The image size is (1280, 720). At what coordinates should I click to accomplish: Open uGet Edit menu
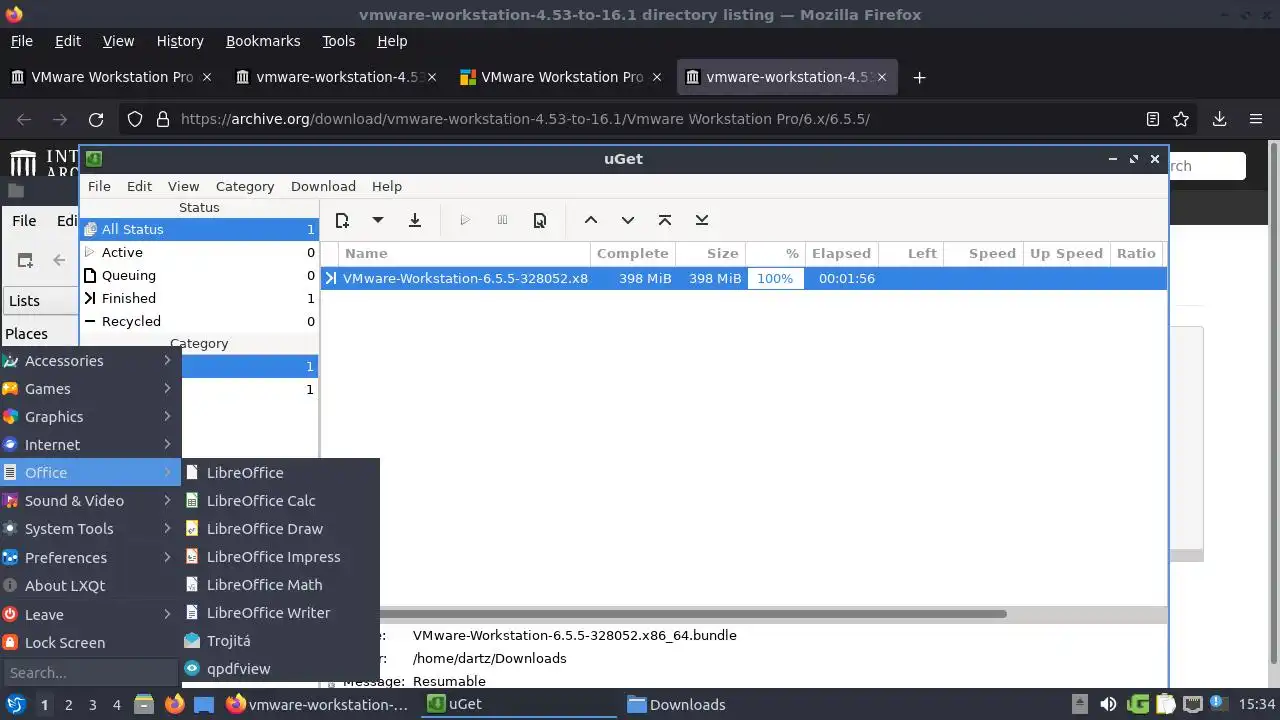[x=139, y=186]
